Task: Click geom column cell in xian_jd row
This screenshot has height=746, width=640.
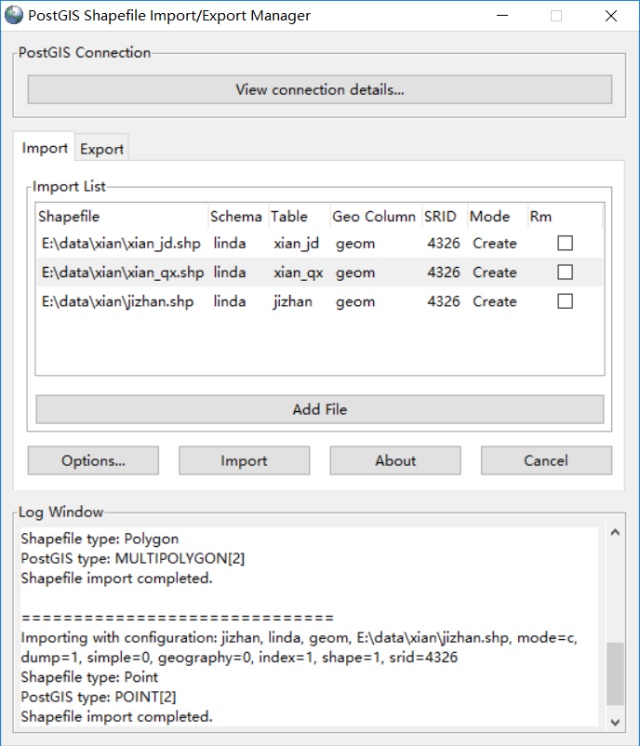Action: click(355, 244)
